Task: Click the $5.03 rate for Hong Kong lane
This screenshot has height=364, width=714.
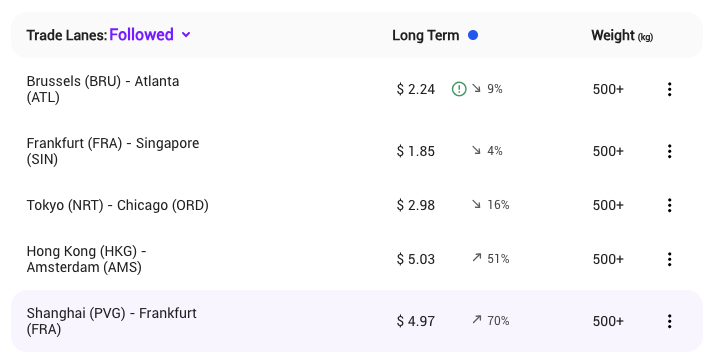Action: pyautogui.click(x=415, y=259)
